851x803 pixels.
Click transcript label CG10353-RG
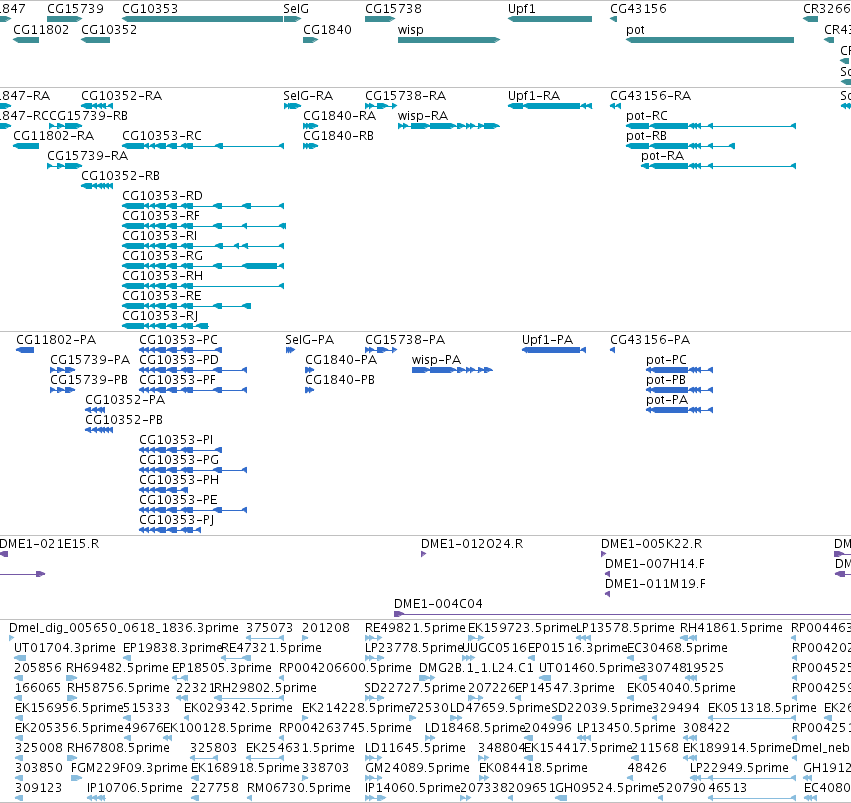click(162, 256)
